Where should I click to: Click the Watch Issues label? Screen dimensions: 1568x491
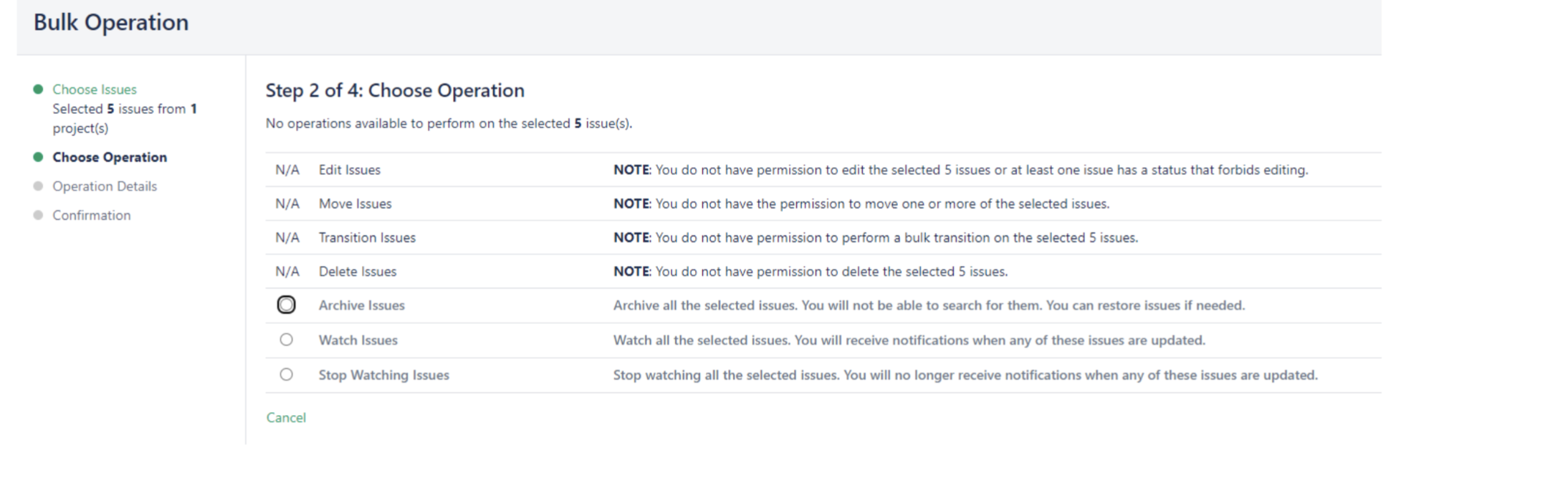click(358, 340)
